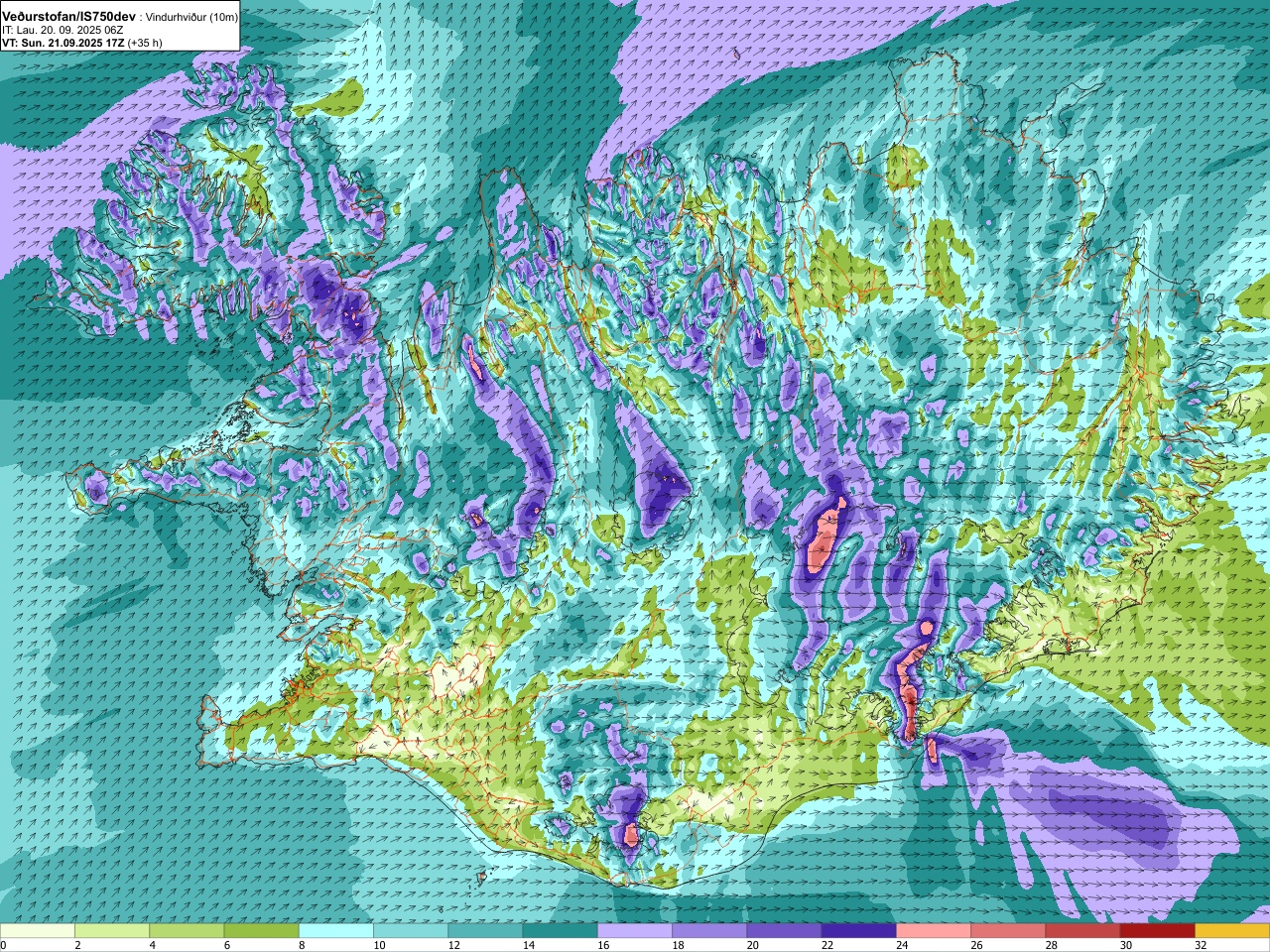Click the legend scale number 14
1270x952 pixels.
(x=529, y=945)
